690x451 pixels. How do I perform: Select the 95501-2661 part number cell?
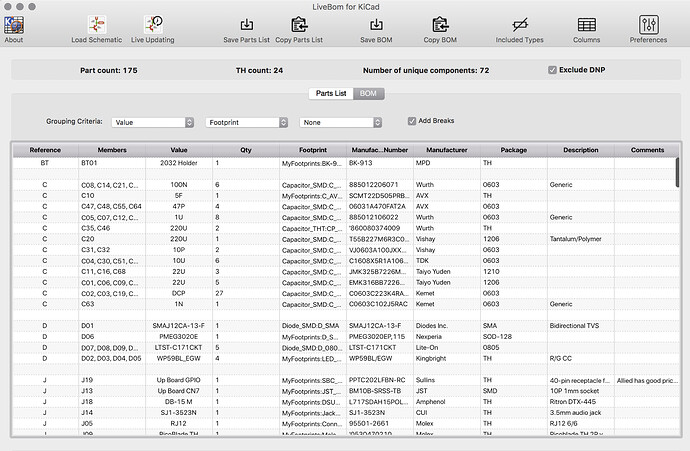tap(380, 423)
